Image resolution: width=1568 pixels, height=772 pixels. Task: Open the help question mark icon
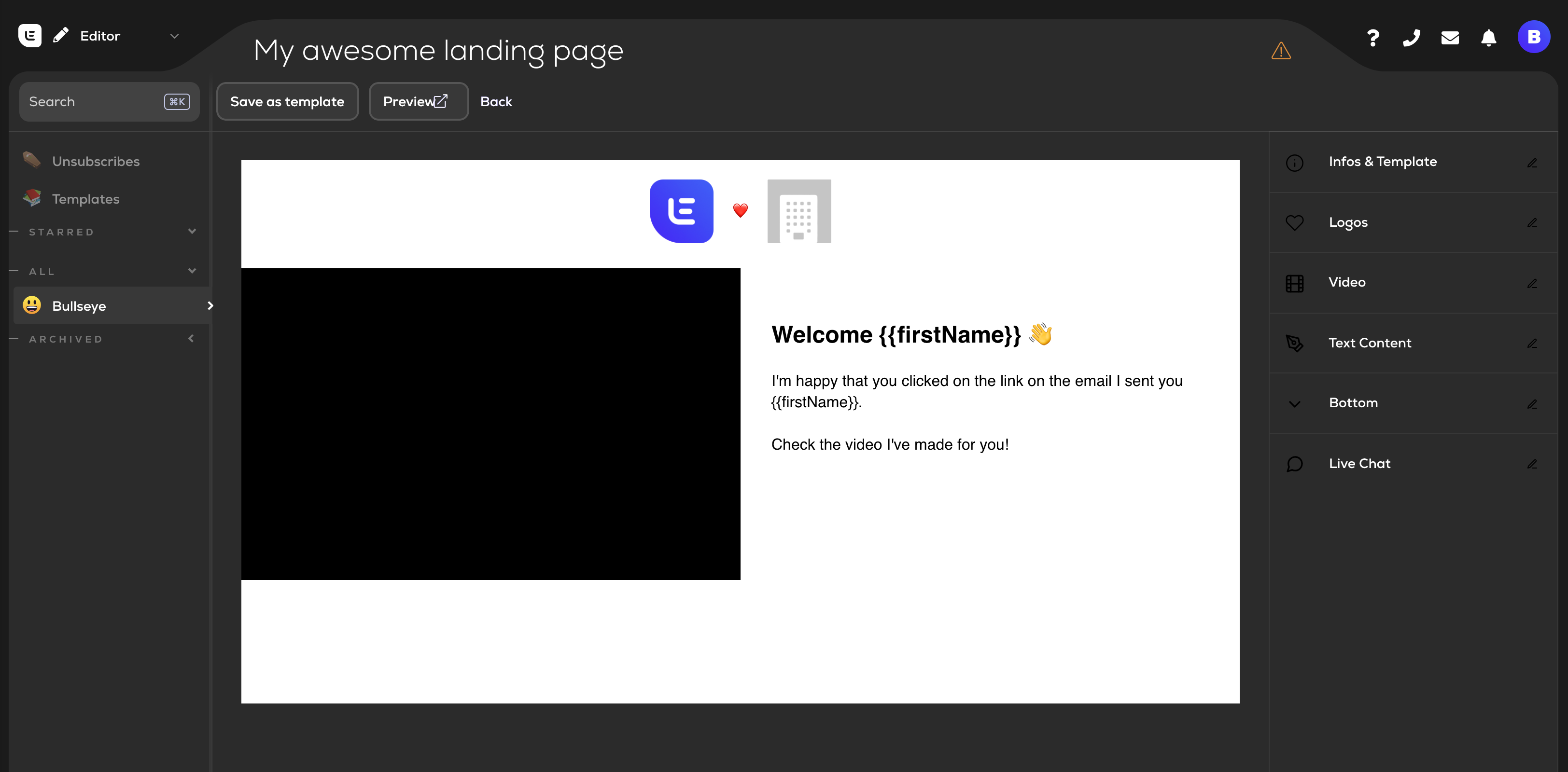click(x=1372, y=38)
